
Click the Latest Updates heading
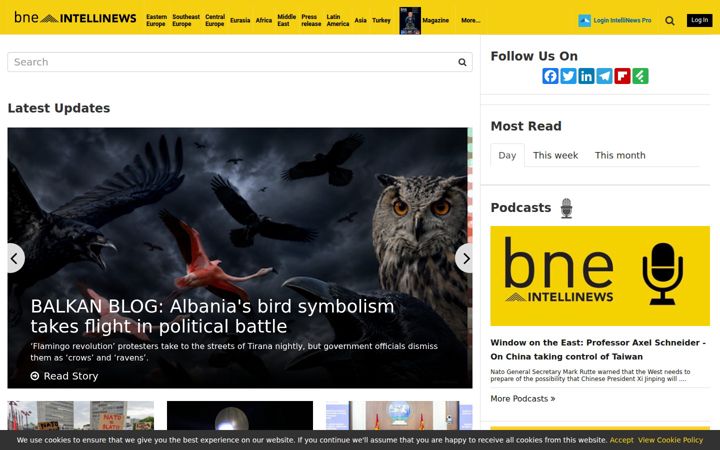[59, 108]
